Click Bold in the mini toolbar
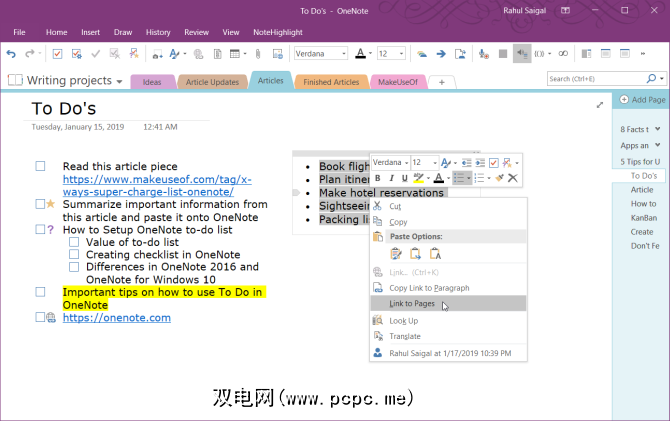This screenshot has width=670, height=421. 378,178
